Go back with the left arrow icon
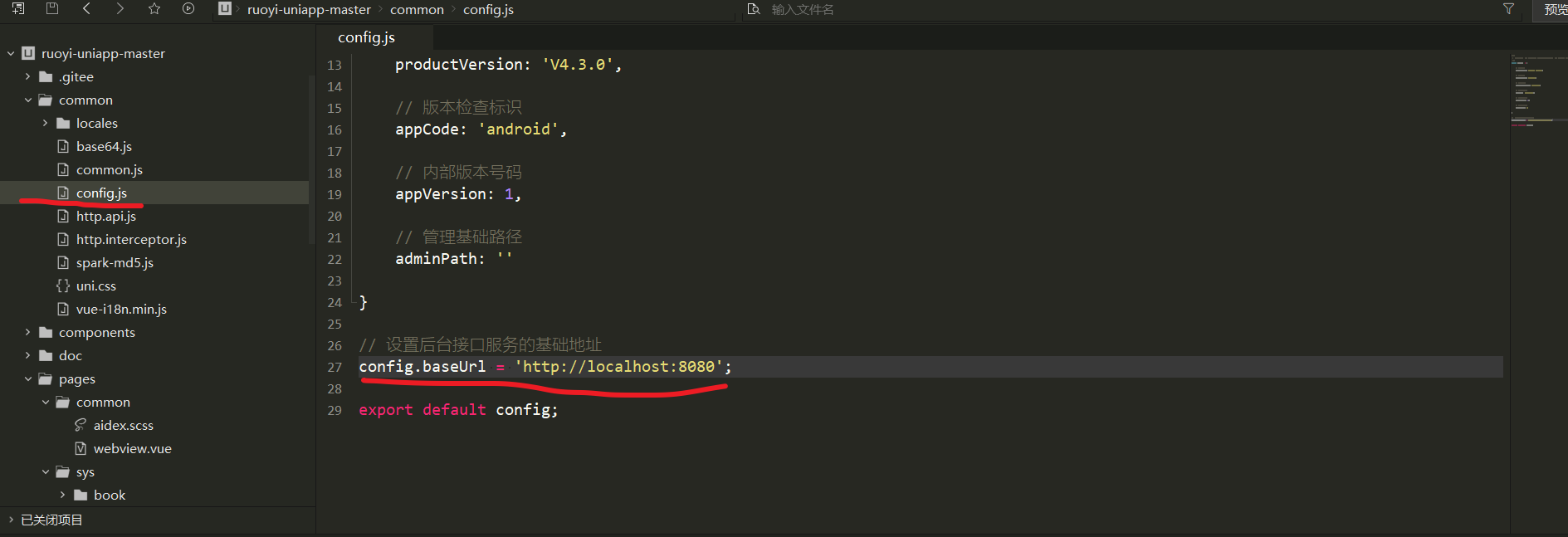This screenshot has height=537, width=1568. coord(86,8)
